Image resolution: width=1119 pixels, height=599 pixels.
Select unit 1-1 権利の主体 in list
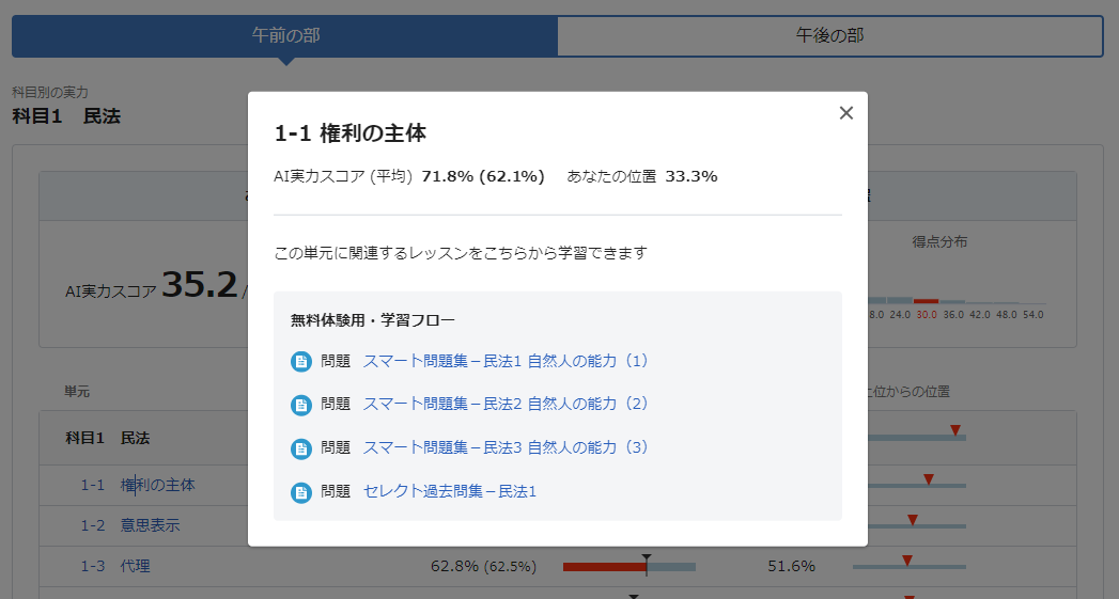point(138,485)
